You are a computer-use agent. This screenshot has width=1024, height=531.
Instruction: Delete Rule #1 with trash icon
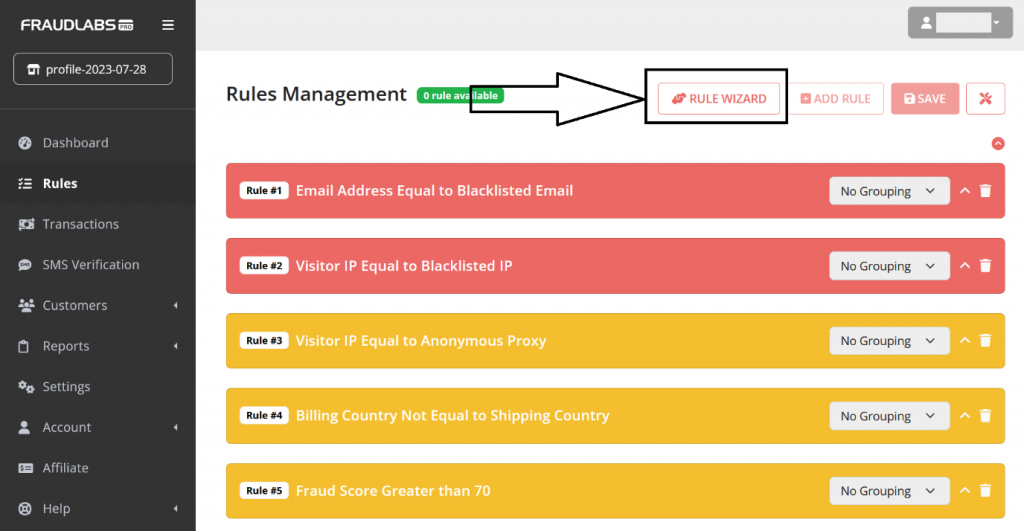coord(985,191)
